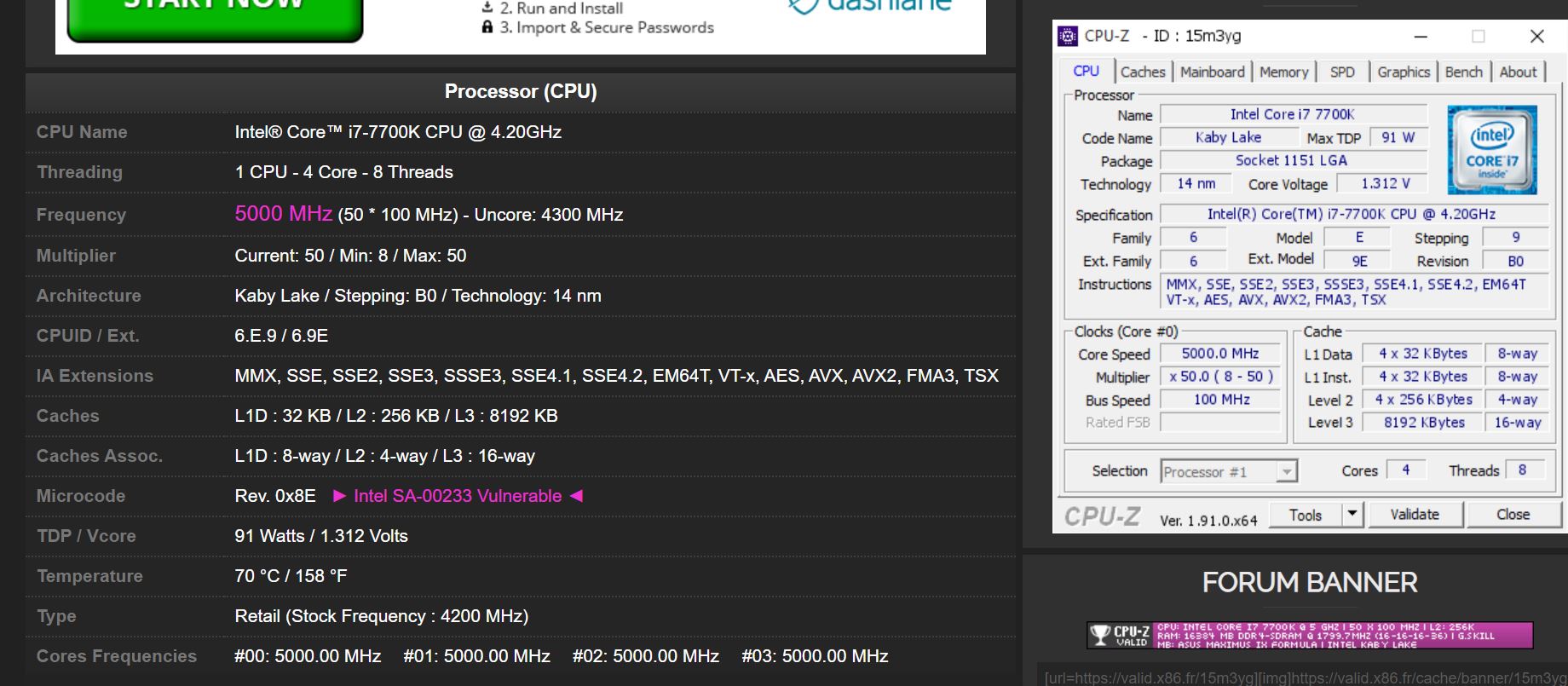Click the Microcode Rev. 0x8E text
Viewport: 1568px width, 686px height.
click(275, 496)
